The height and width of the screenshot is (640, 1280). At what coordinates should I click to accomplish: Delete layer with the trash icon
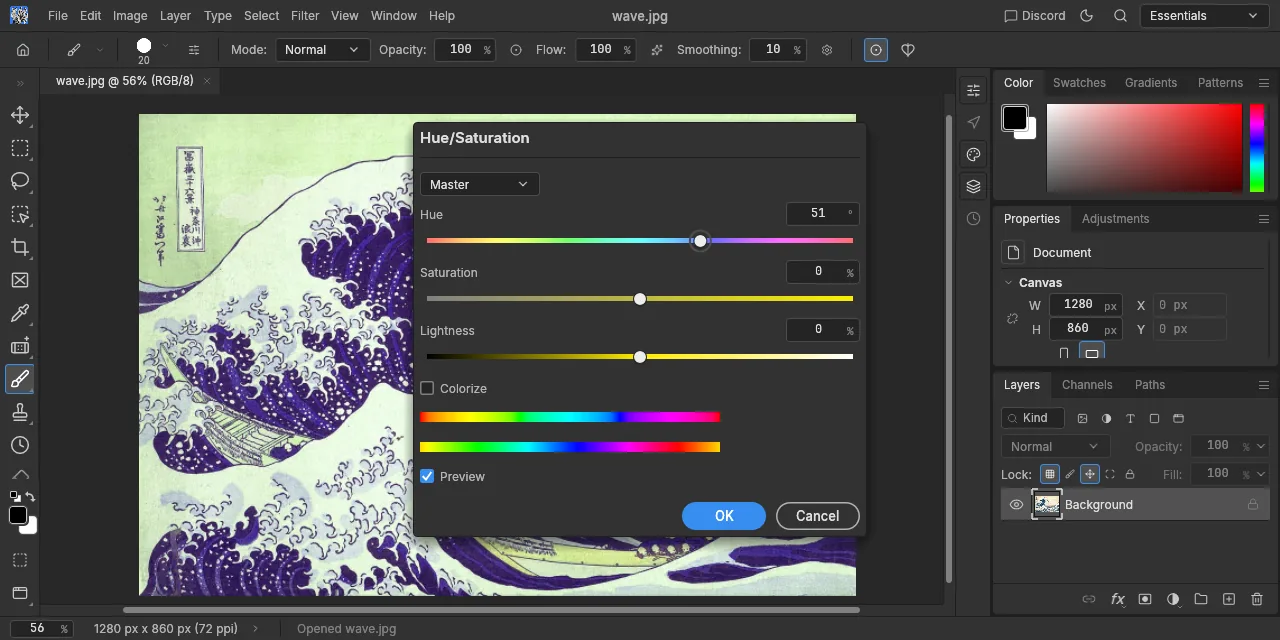click(x=1257, y=599)
